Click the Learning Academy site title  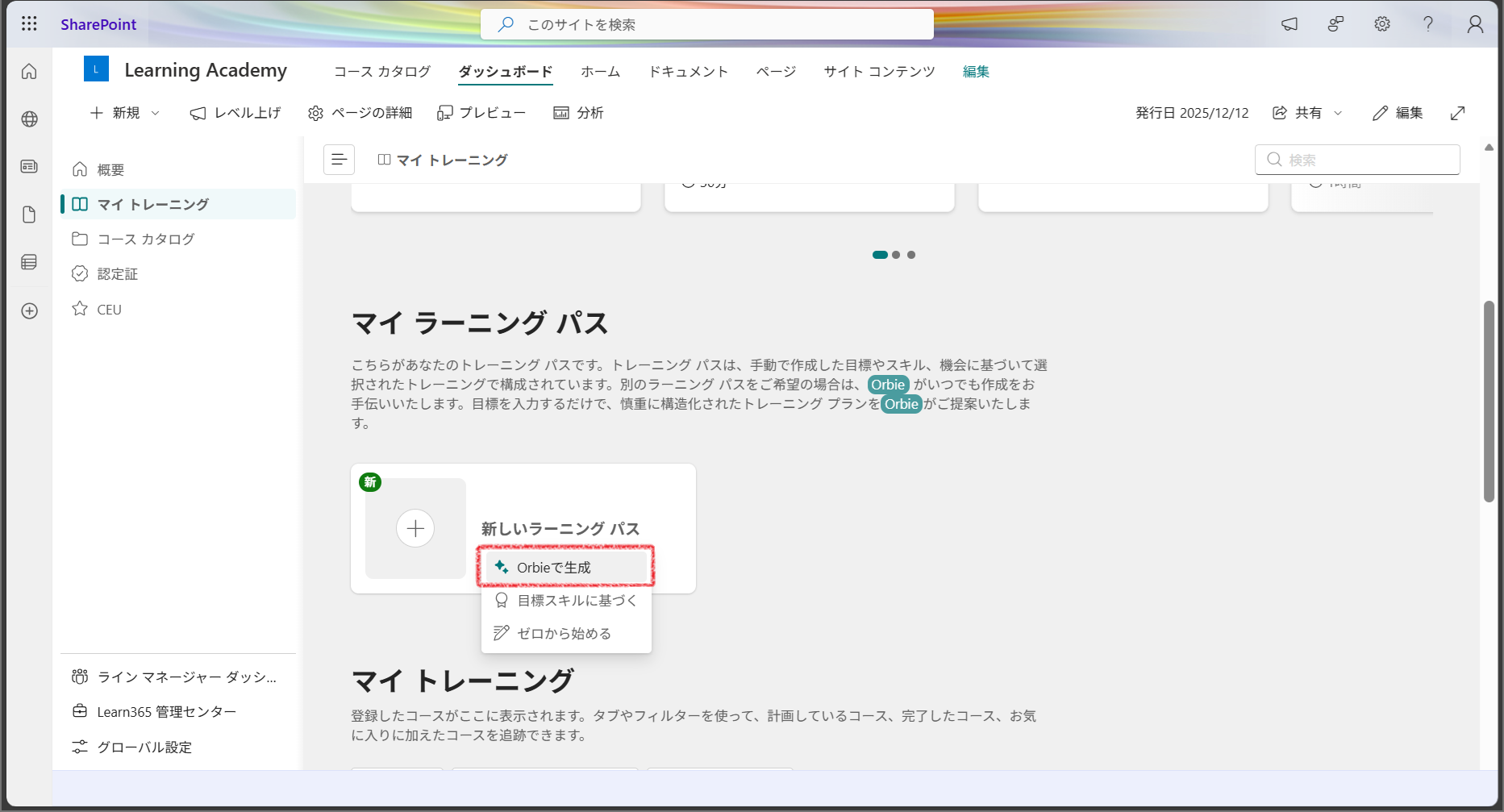[206, 70]
